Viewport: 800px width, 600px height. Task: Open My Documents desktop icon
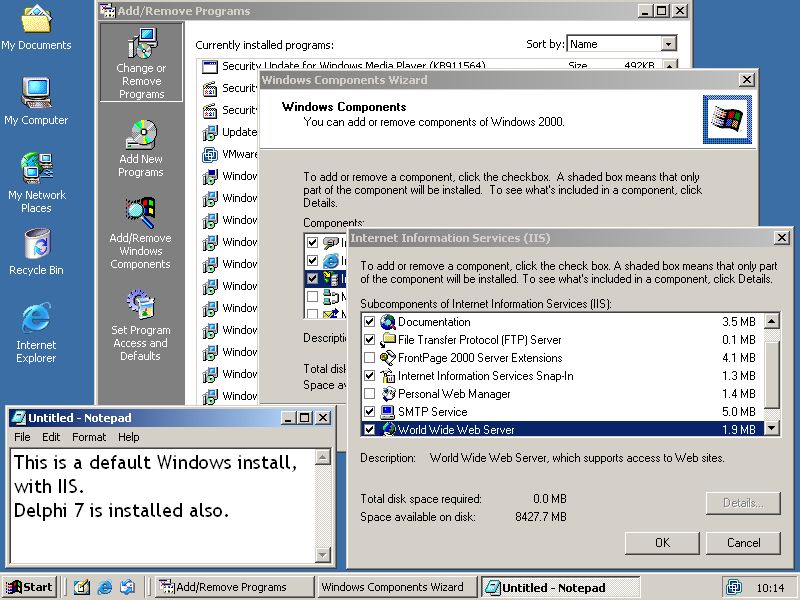(x=36, y=27)
